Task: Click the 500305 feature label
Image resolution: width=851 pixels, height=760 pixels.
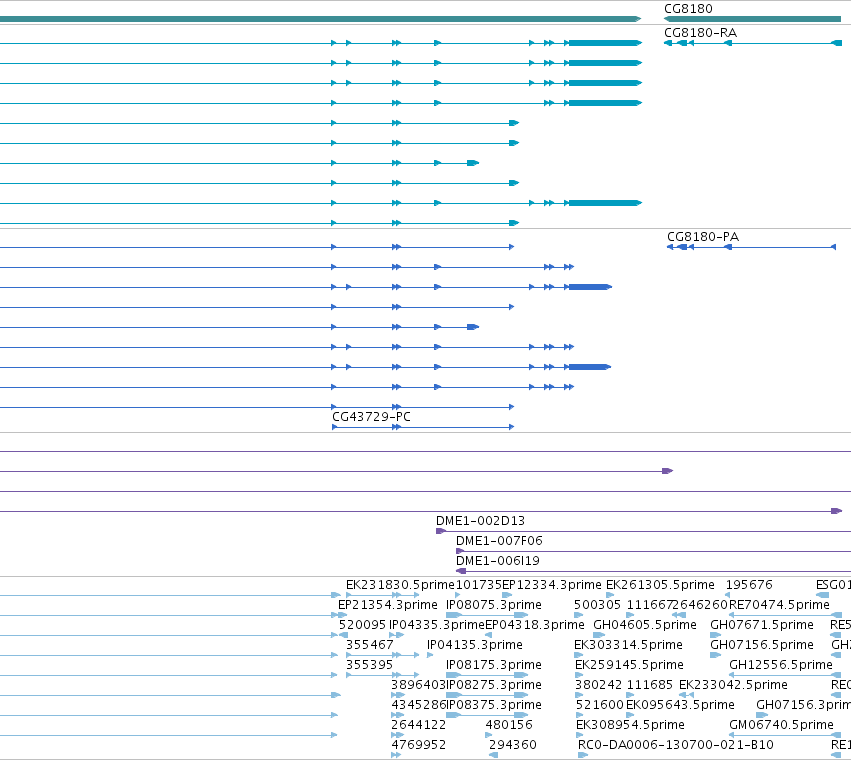Action: pyautogui.click(x=597, y=605)
